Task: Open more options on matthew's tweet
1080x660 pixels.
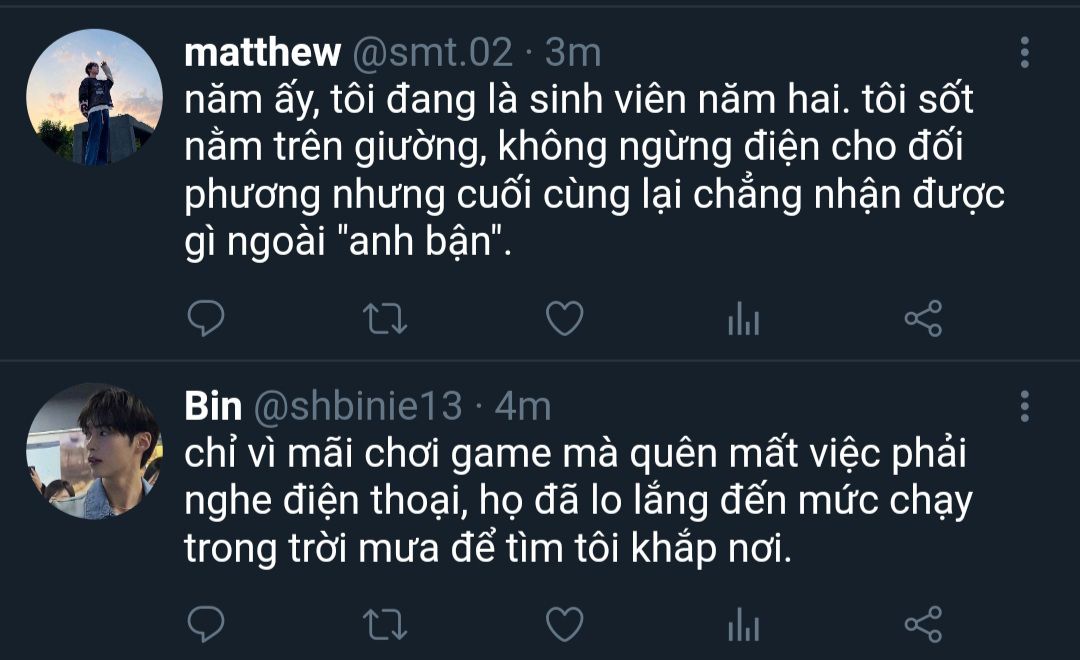Action: [1025, 52]
